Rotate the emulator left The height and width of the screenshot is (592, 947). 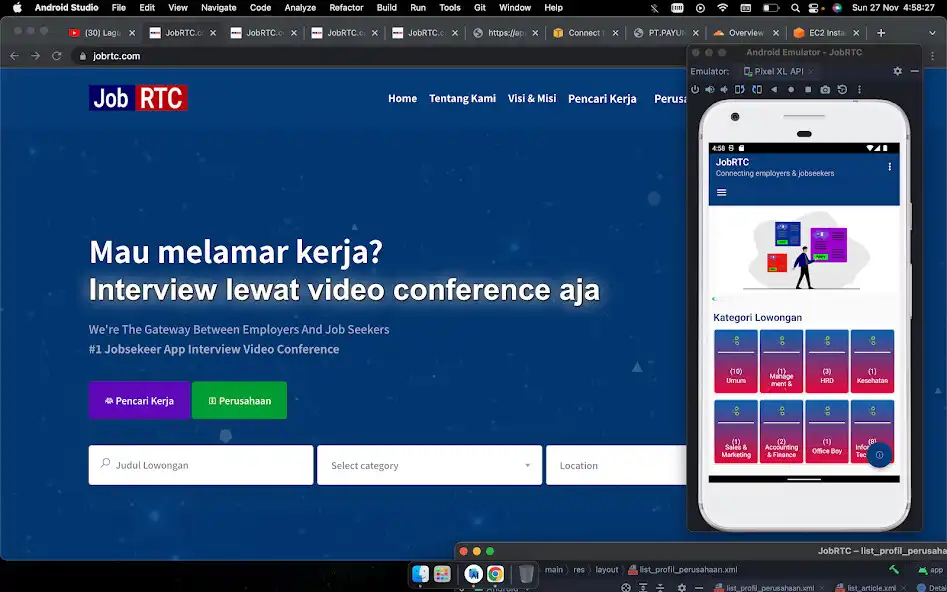pos(740,89)
